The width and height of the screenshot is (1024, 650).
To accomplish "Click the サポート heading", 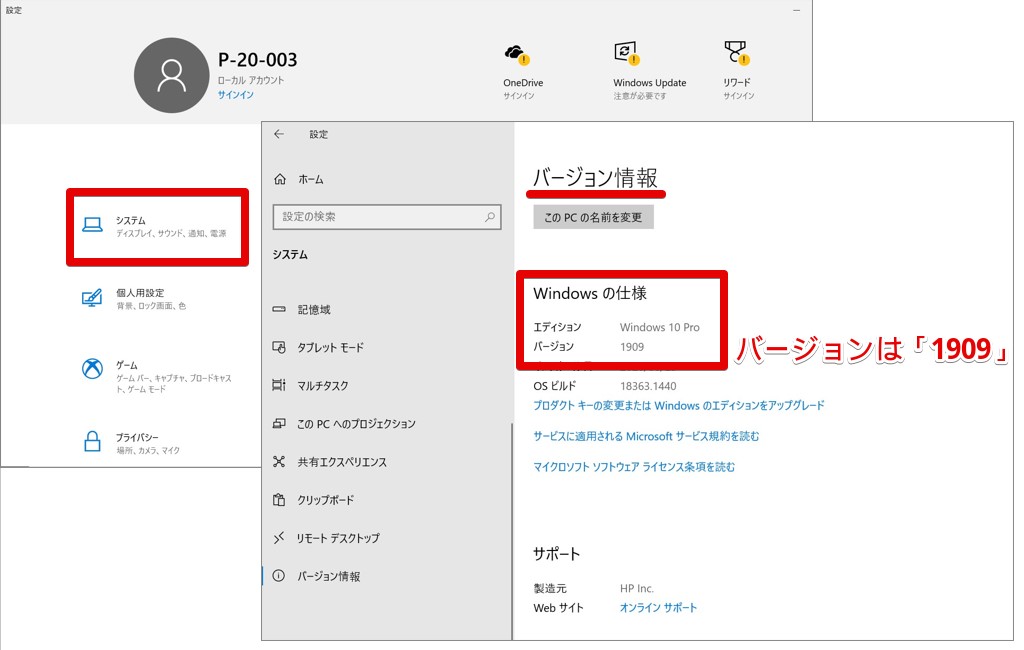I will point(556,554).
